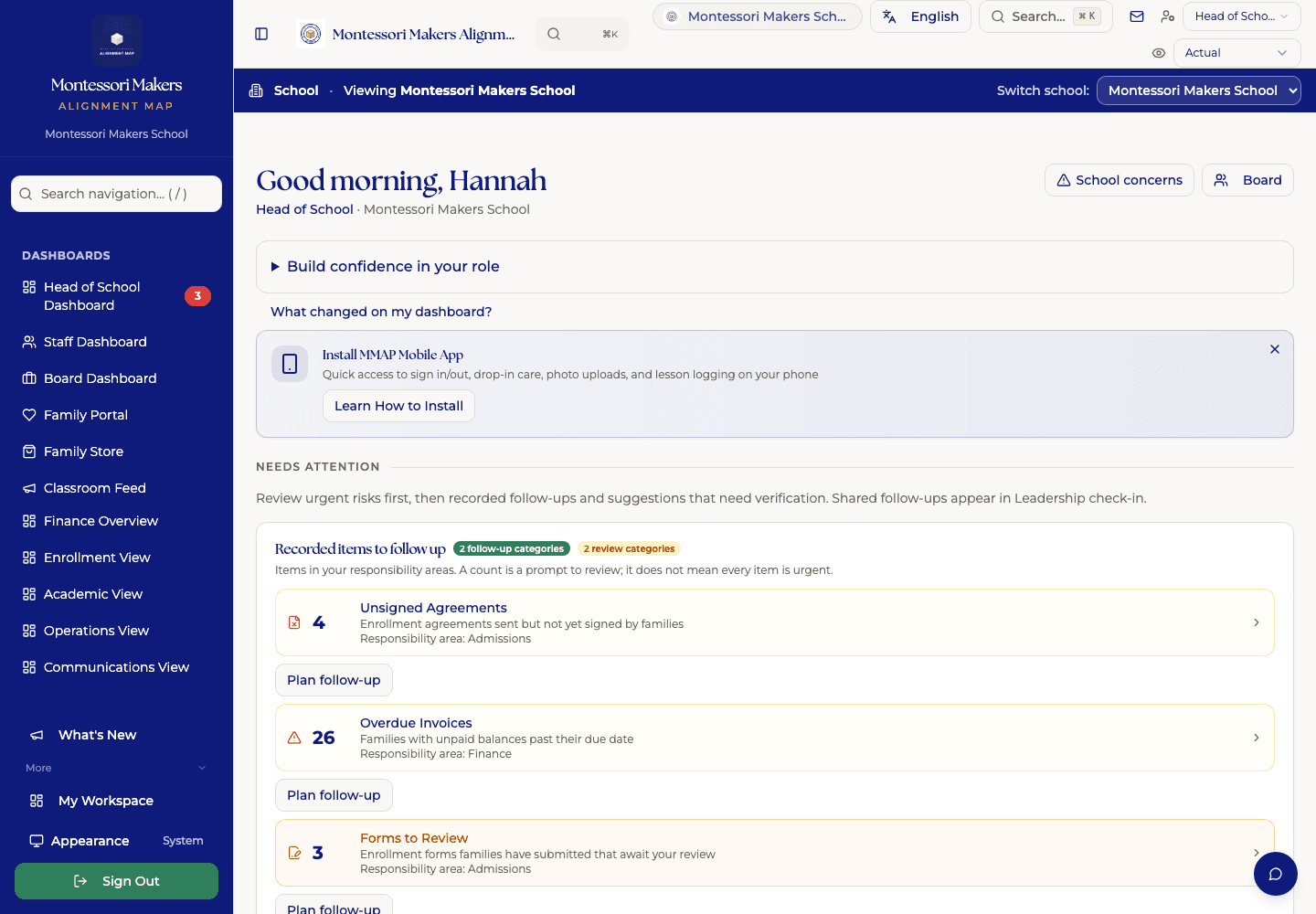Click the Overdue Invoices warning triangle icon
The height and width of the screenshot is (914, 1316).
[294, 738]
